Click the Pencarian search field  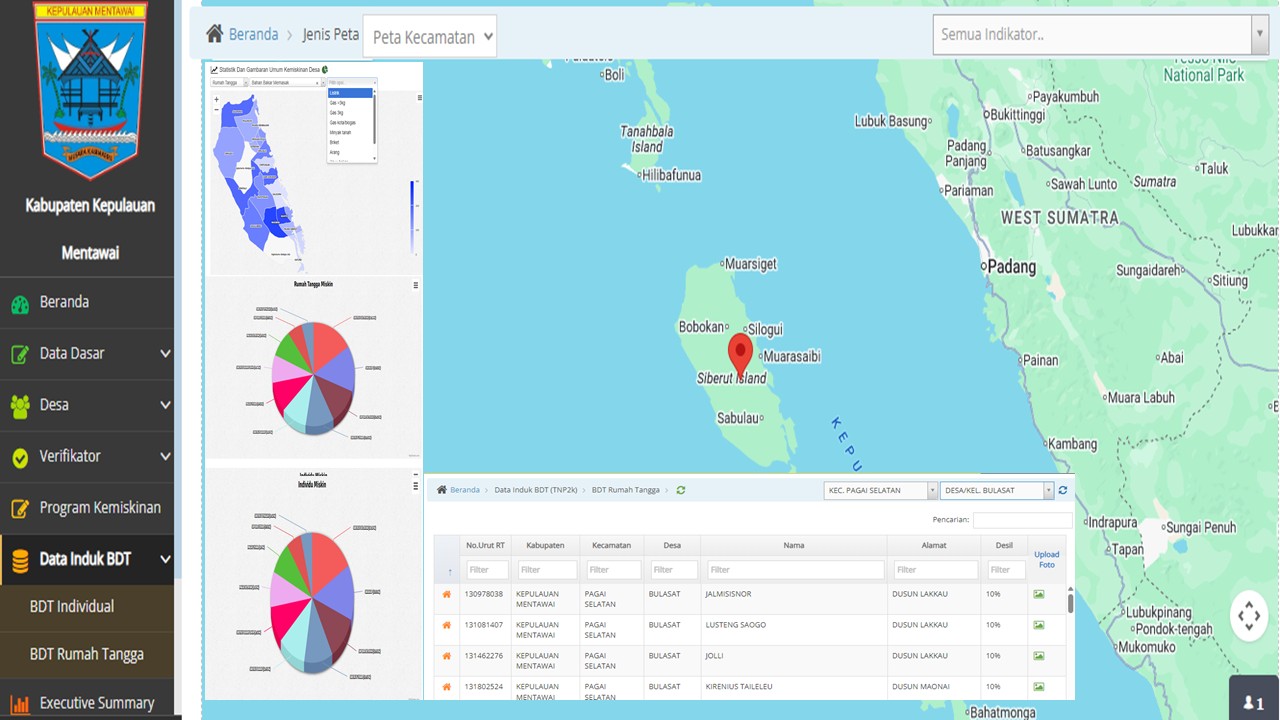tap(1022, 520)
